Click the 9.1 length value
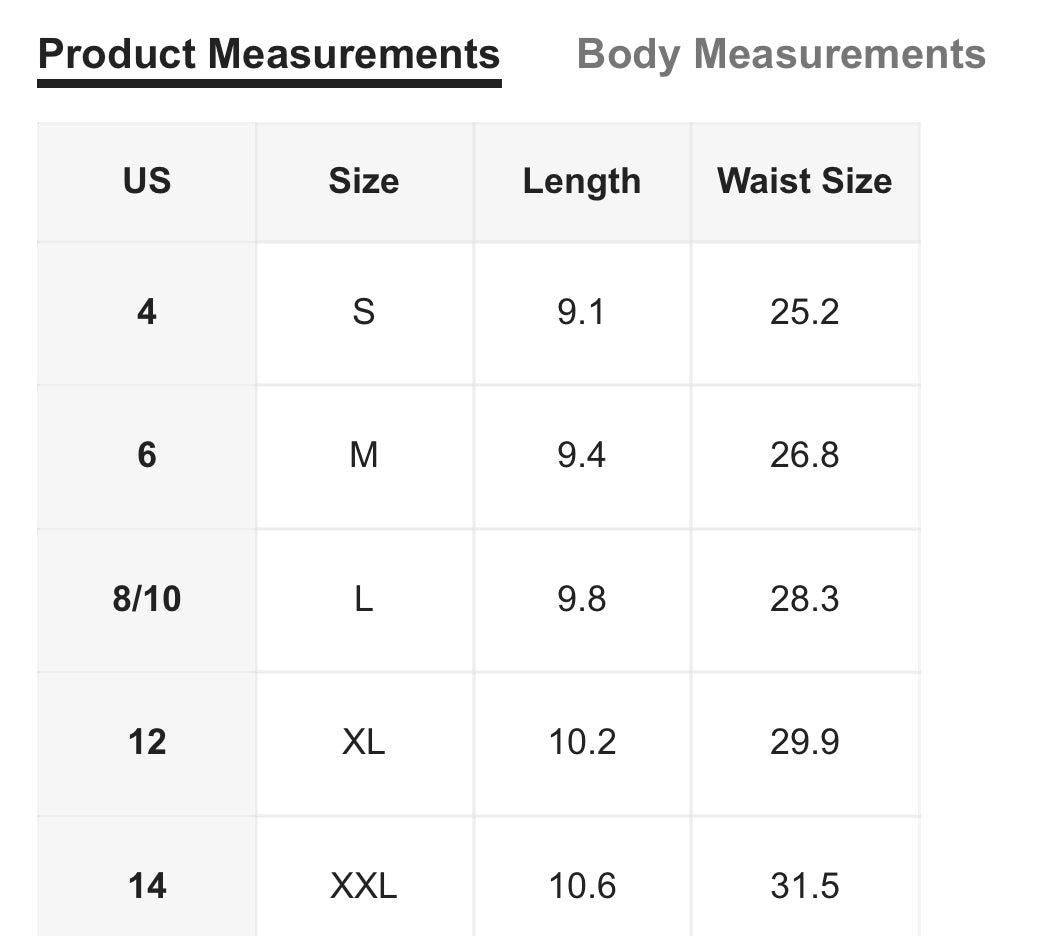 (581, 312)
